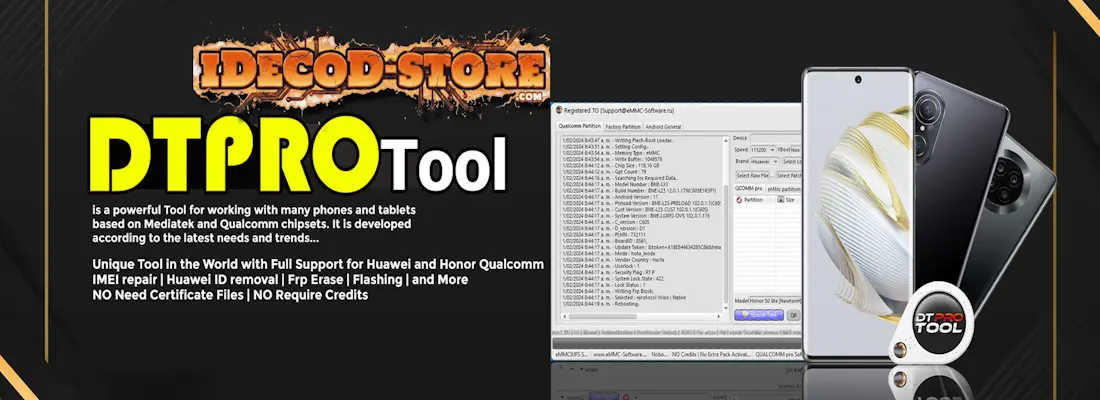Image resolution: width=1100 pixels, height=400 pixels.
Task: Switch to the Factory Partition tab
Action: click(624, 127)
